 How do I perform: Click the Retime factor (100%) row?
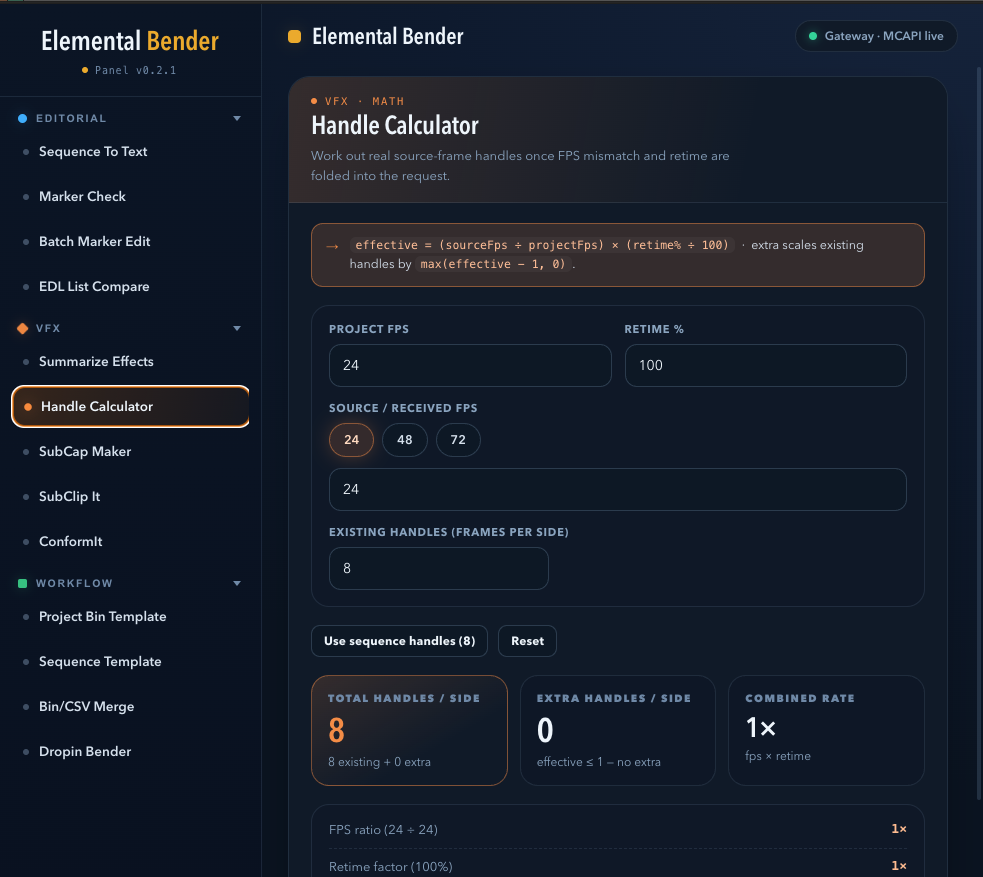618,866
